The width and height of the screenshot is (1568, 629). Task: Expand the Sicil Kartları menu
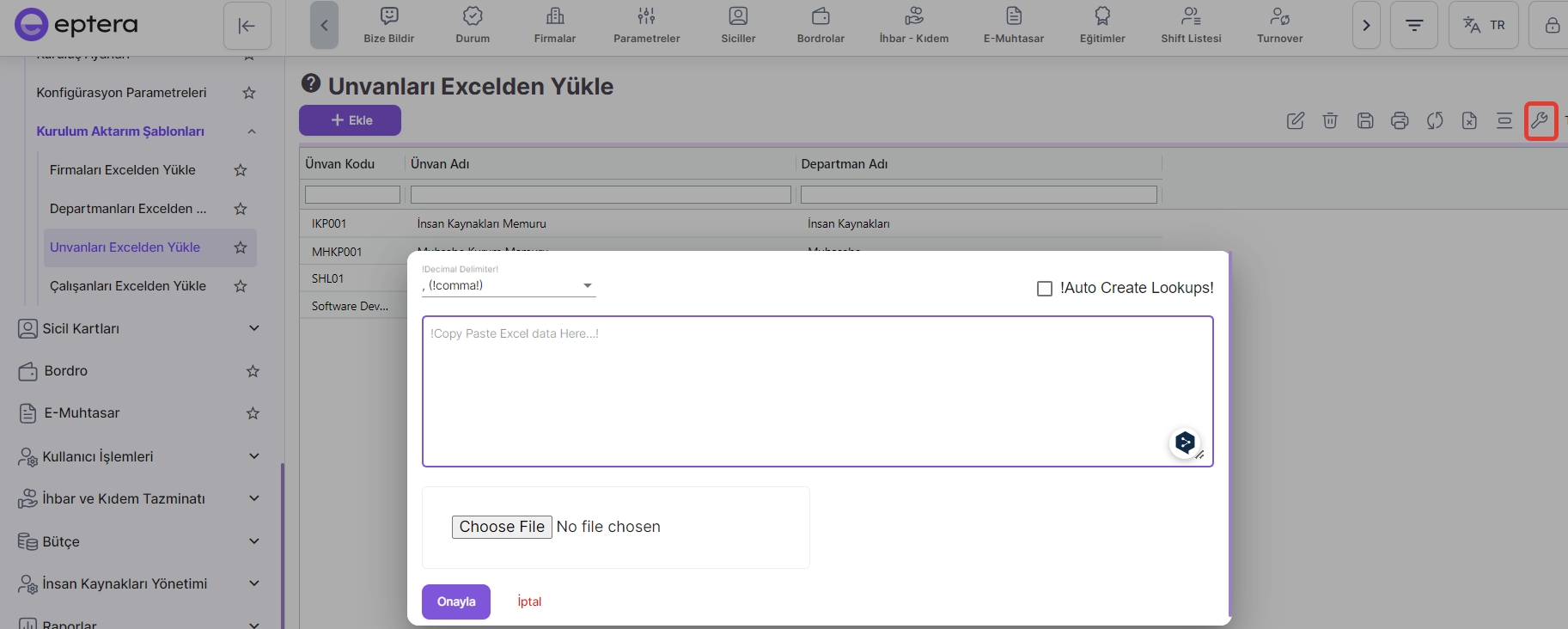click(253, 328)
